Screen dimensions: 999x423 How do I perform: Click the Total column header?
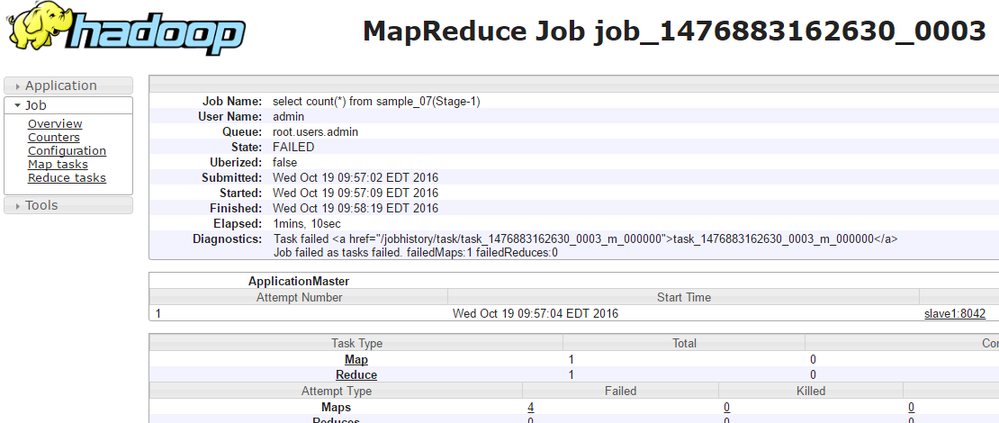click(x=684, y=343)
